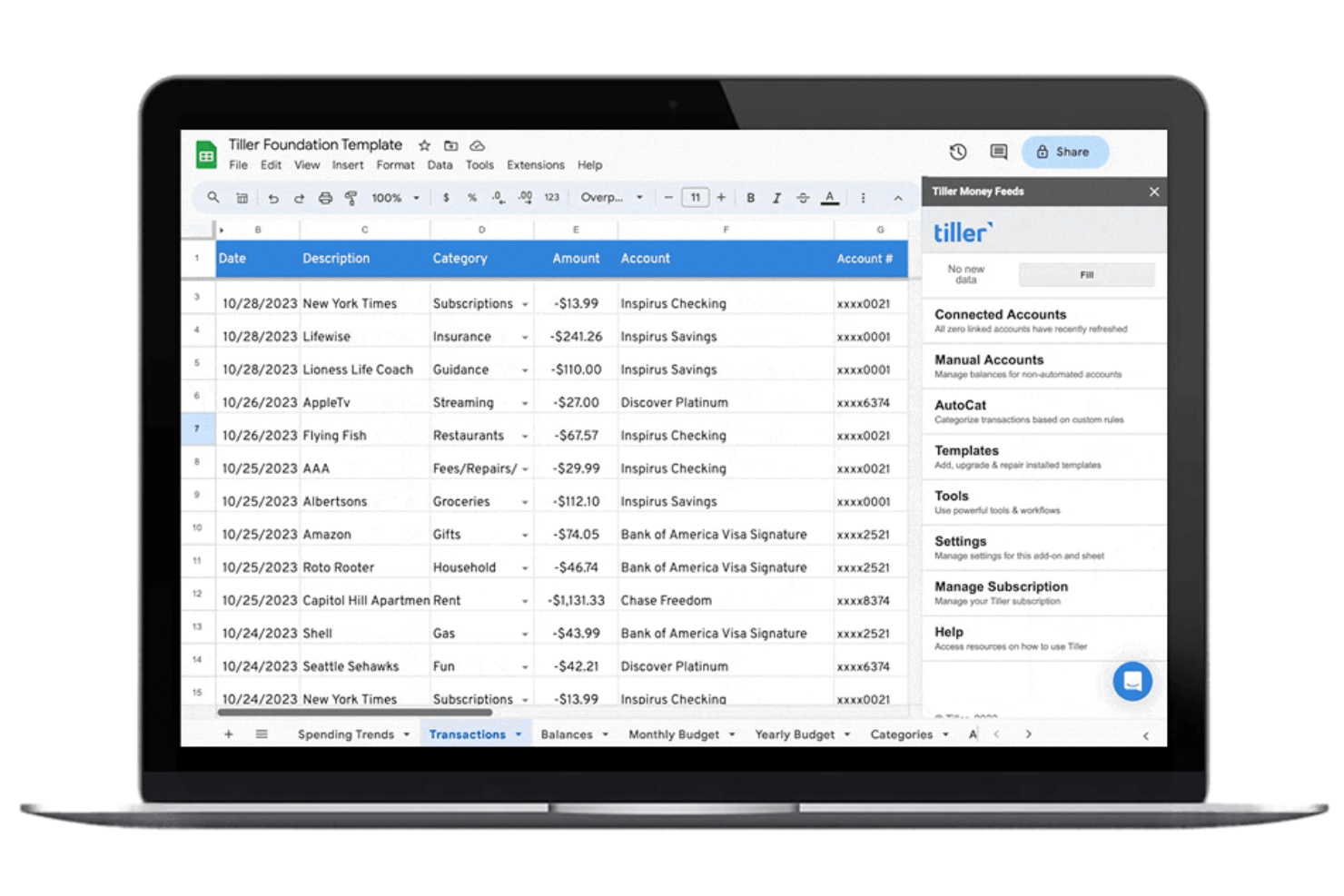Format selection as percent
The width and height of the screenshot is (1344, 896).
tap(471, 197)
